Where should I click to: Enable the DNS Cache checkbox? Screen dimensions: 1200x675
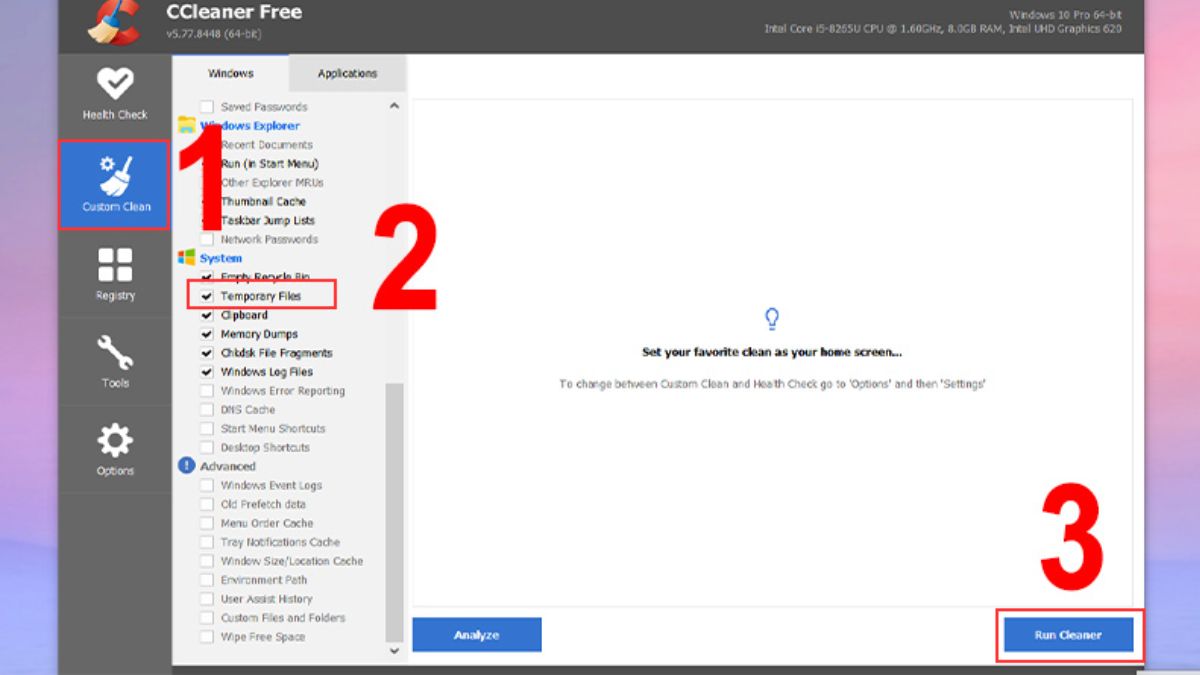207,410
